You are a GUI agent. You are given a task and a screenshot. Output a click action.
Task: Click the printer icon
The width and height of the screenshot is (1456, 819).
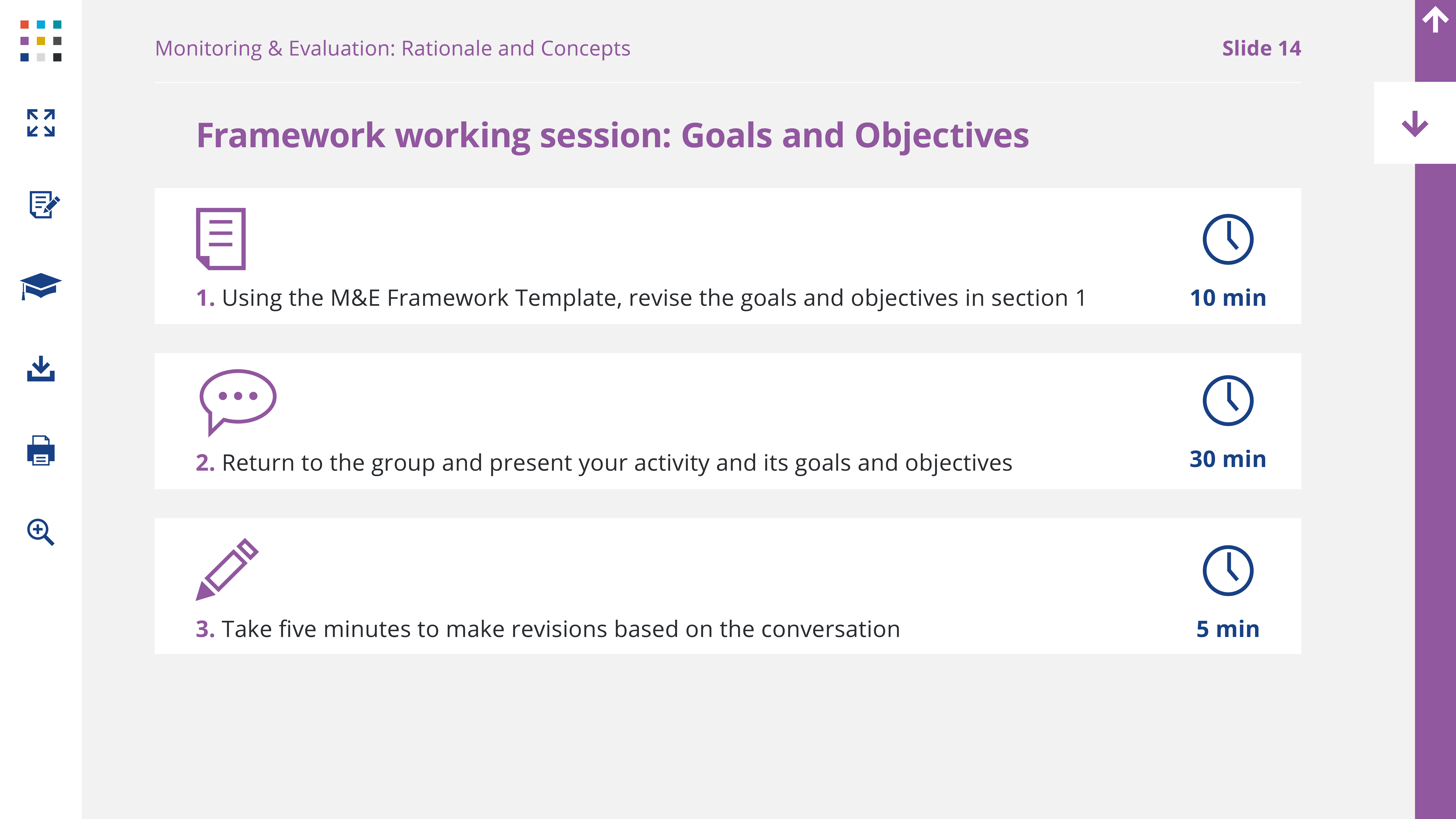41,450
